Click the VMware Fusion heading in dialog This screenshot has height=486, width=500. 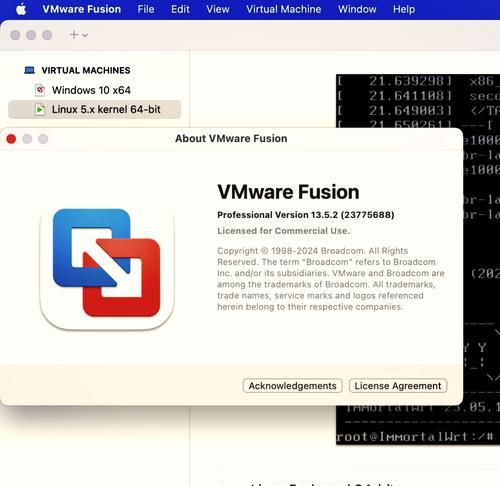(288, 192)
